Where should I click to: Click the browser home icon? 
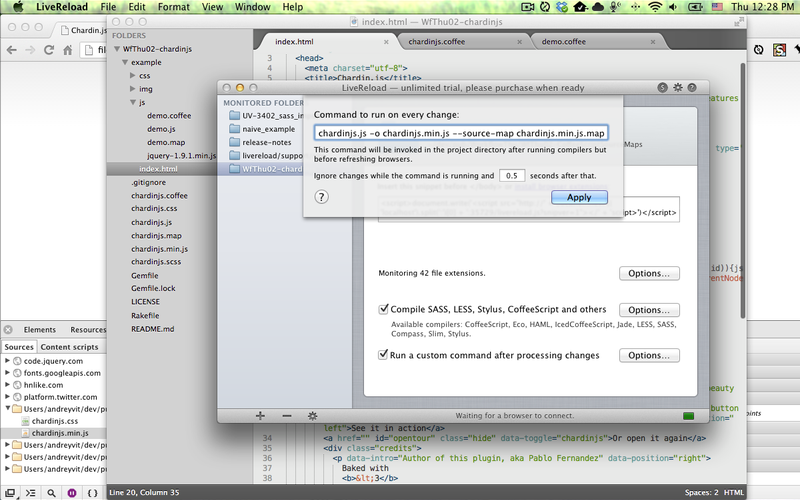[x=67, y=50]
